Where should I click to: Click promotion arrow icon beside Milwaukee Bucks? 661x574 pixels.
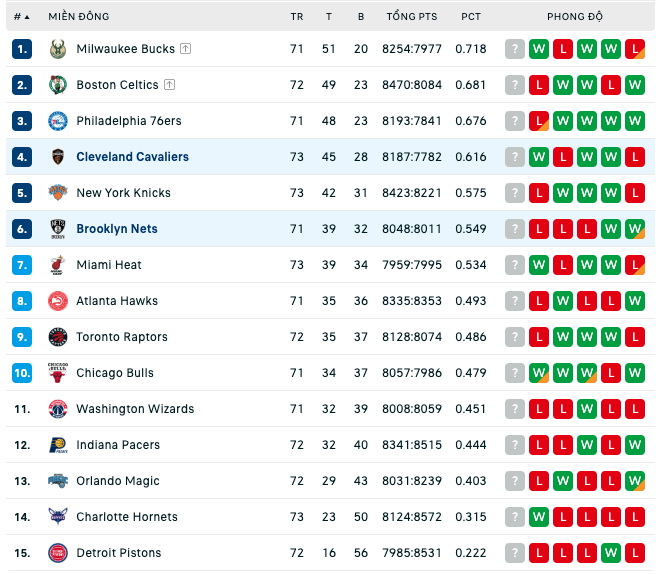(185, 49)
